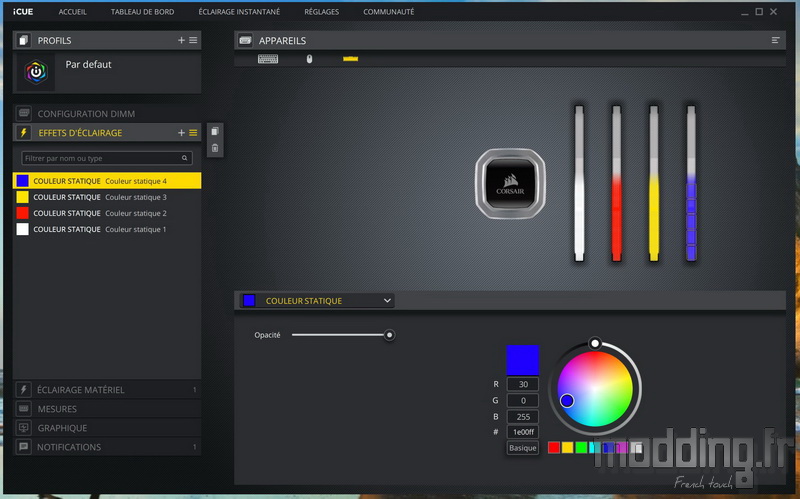Select Couleur statique 1 effect
The height and width of the screenshot is (499, 800).
click(107, 230)
